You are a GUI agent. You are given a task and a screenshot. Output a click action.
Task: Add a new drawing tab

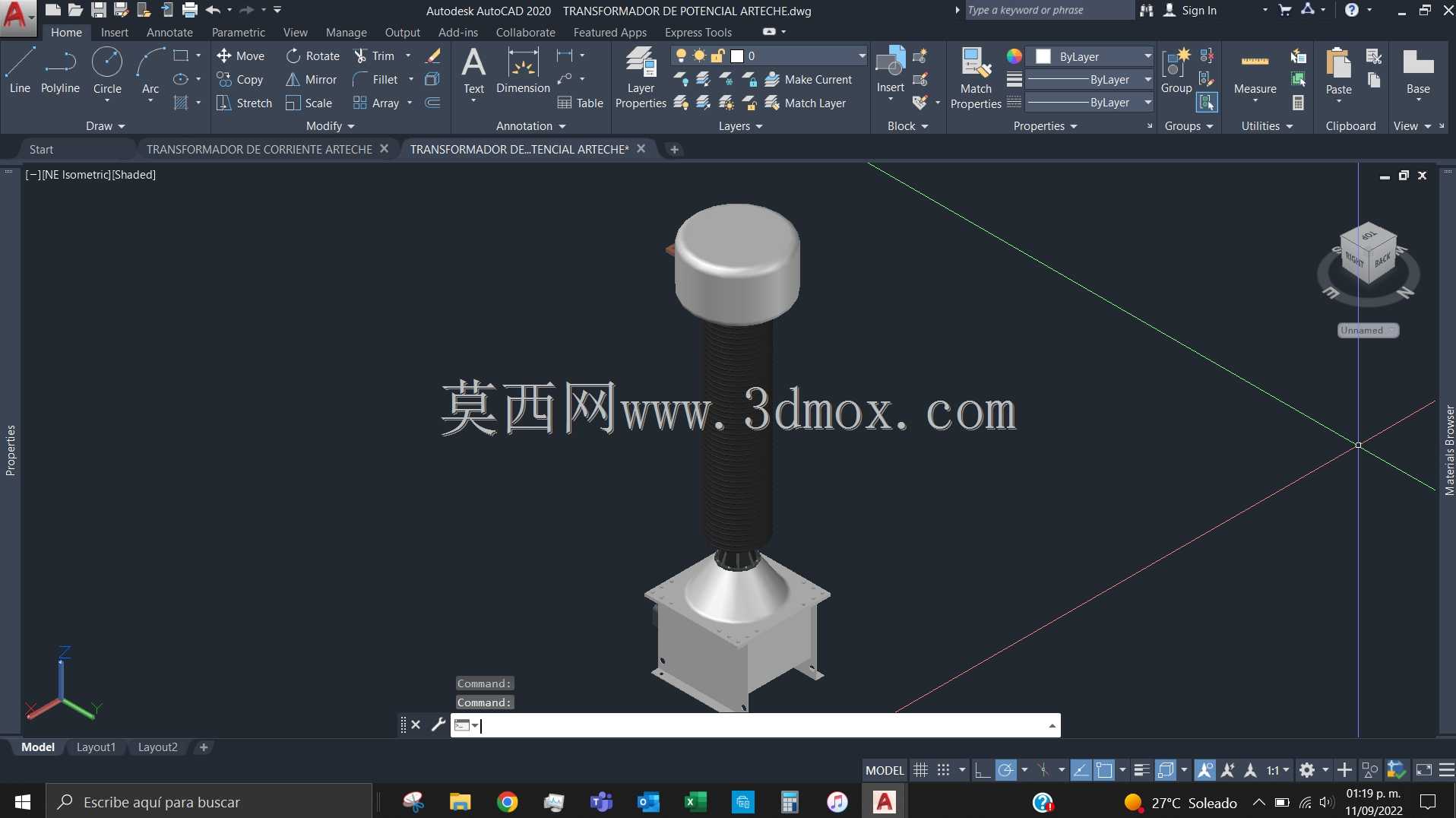674,149
